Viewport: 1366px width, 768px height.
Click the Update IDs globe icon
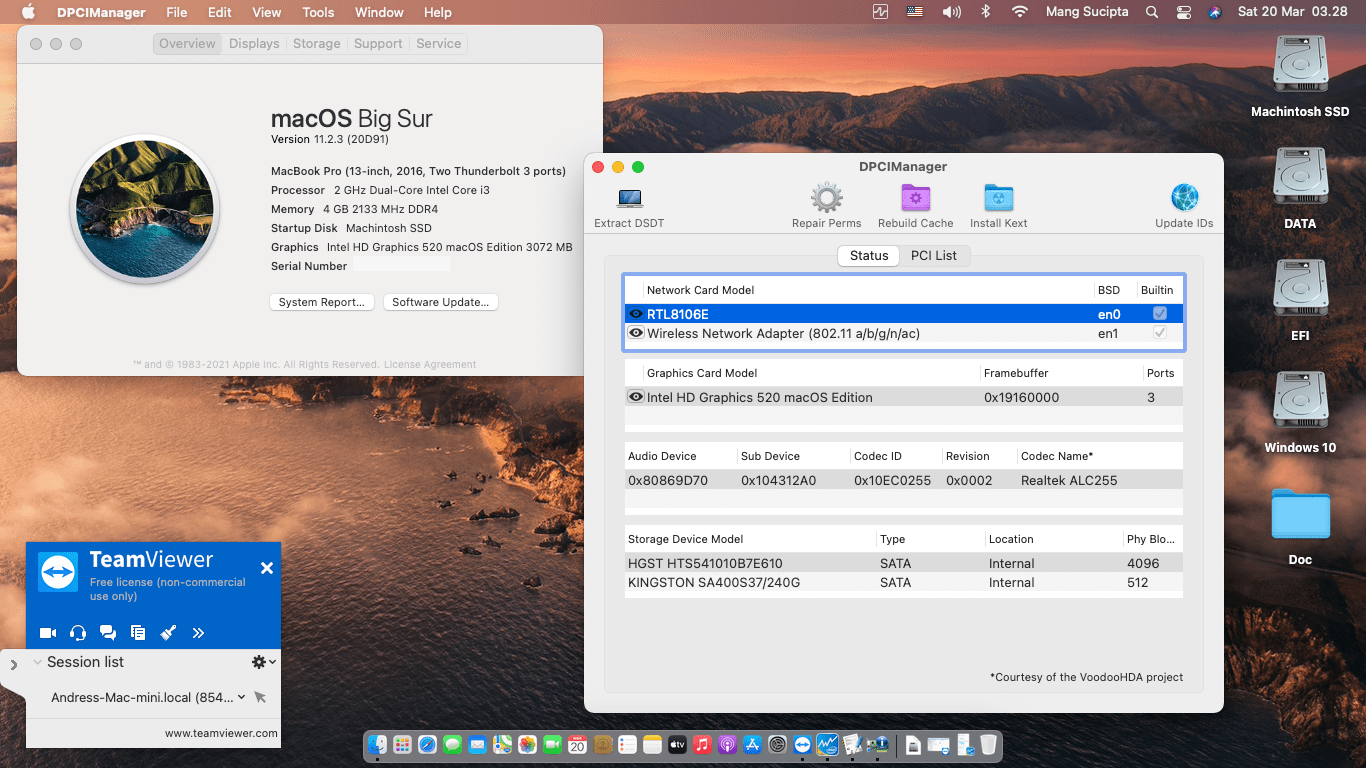click(x=1184, y=198)
